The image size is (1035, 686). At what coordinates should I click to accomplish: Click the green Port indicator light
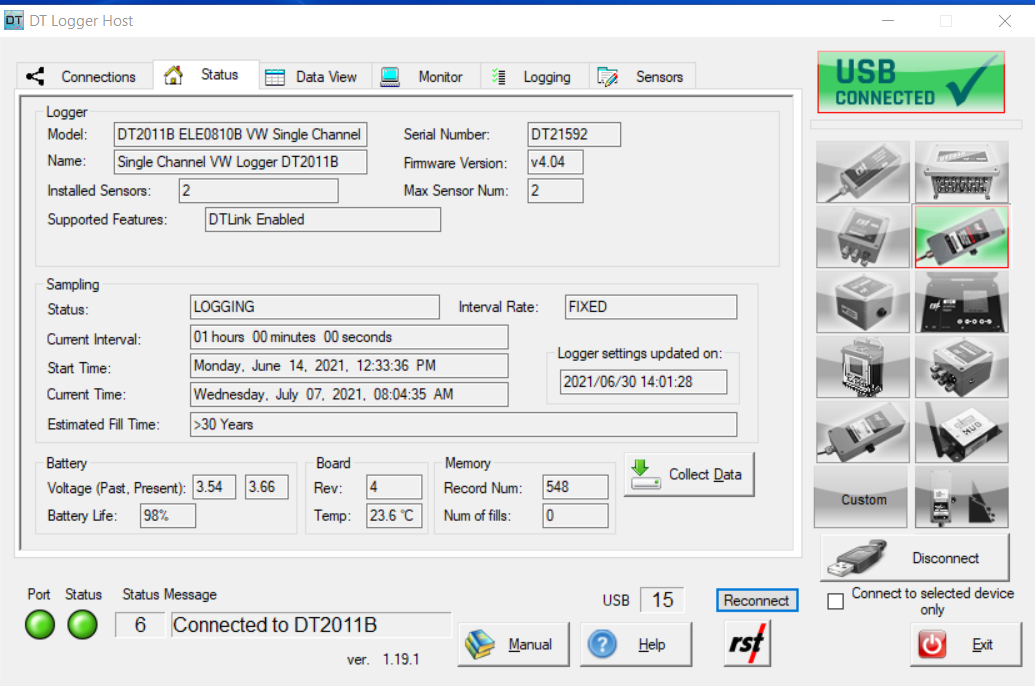40,625
